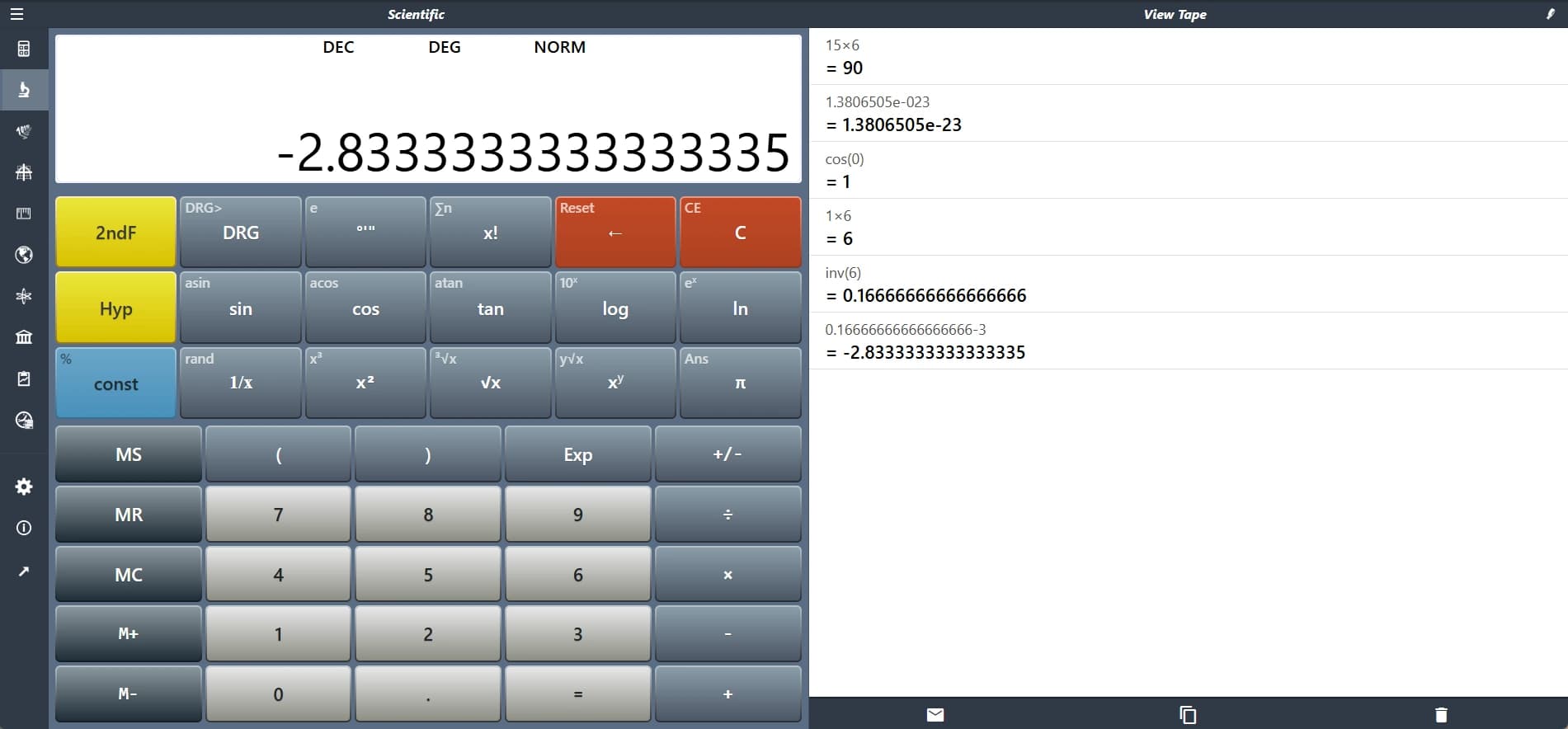Click the digit 3 key
1568x729 pixels.
(x=577, y=633)
